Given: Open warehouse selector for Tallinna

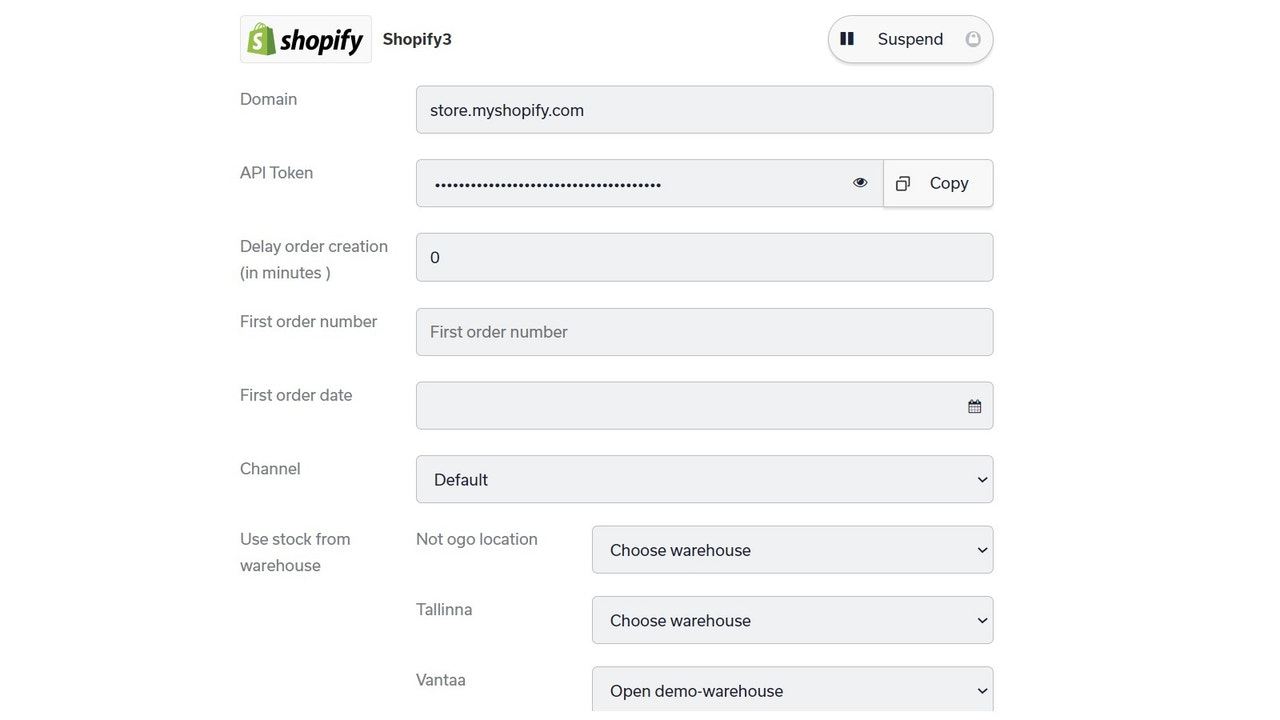Looking at the screenshot, I should tap(792, 620).
